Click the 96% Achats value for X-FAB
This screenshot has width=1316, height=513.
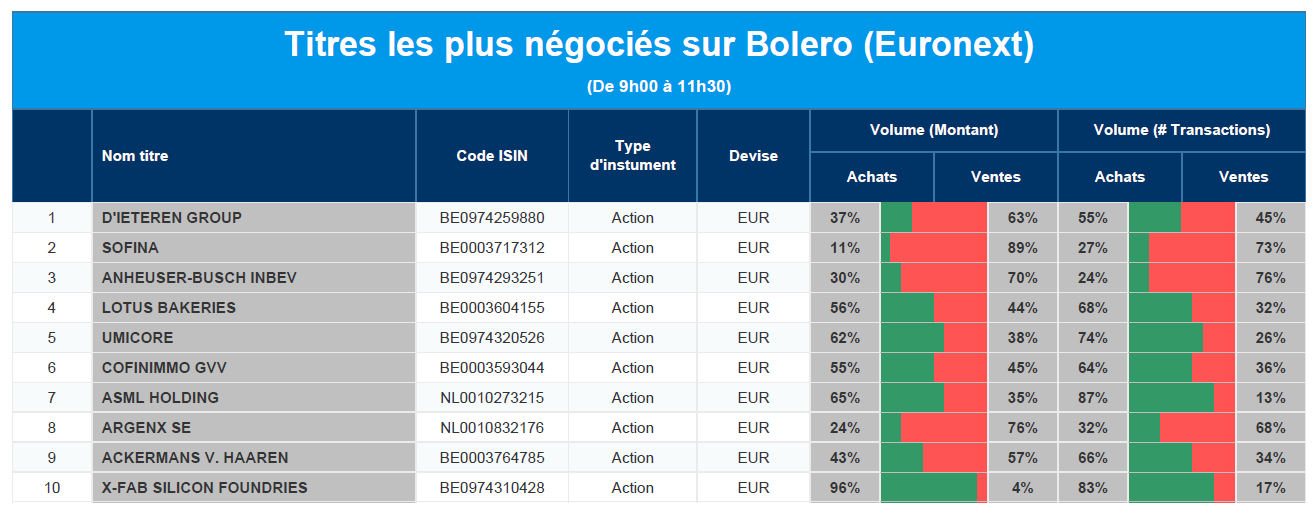point(845,488)
